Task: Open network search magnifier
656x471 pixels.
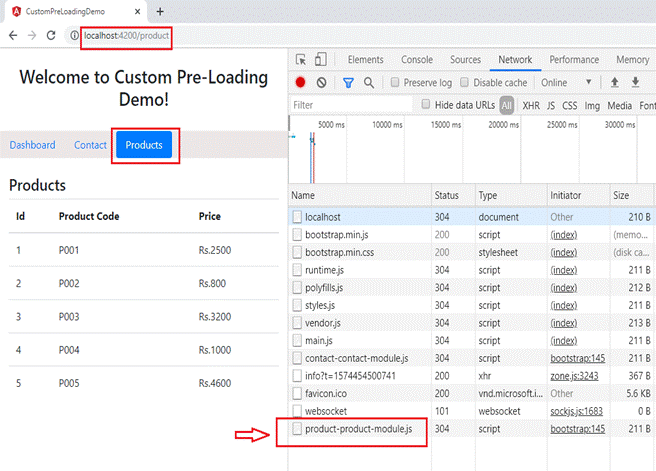Action: (x=369, y=82)
